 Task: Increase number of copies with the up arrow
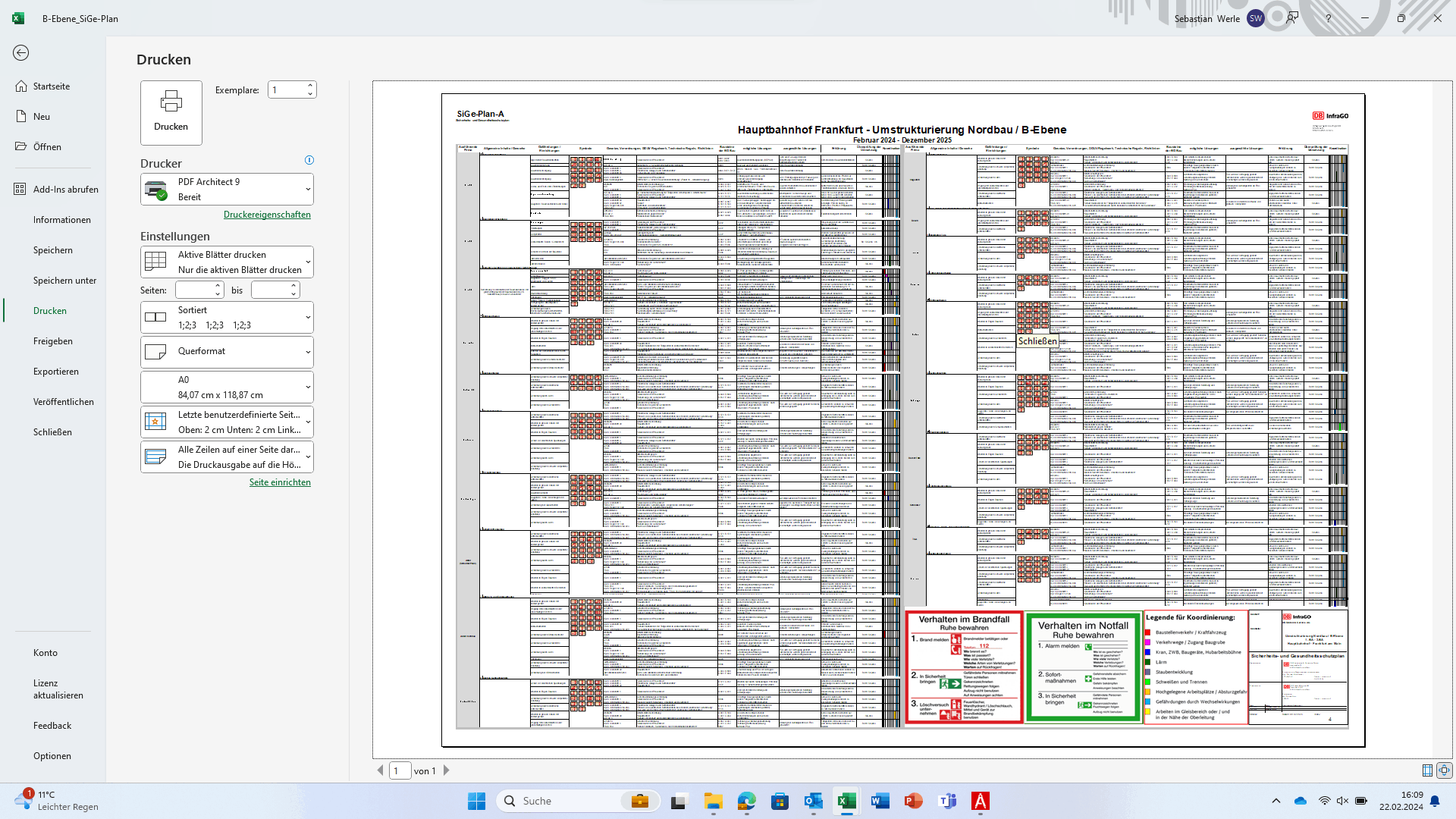[310, 86]
